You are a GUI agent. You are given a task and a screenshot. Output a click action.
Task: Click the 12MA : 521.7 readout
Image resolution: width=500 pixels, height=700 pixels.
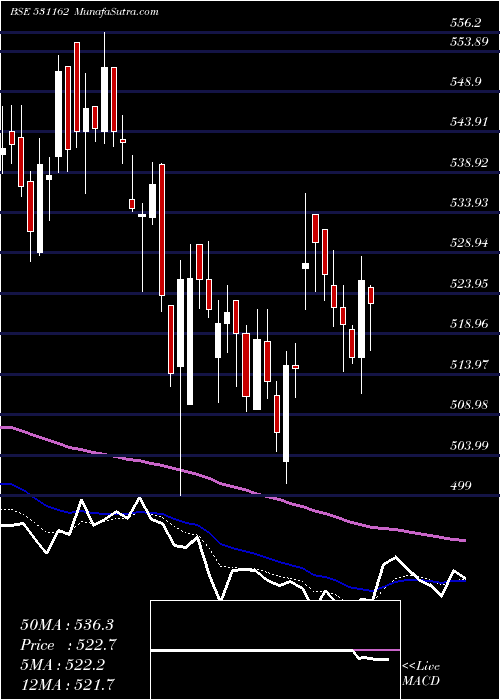pos(67,683)
